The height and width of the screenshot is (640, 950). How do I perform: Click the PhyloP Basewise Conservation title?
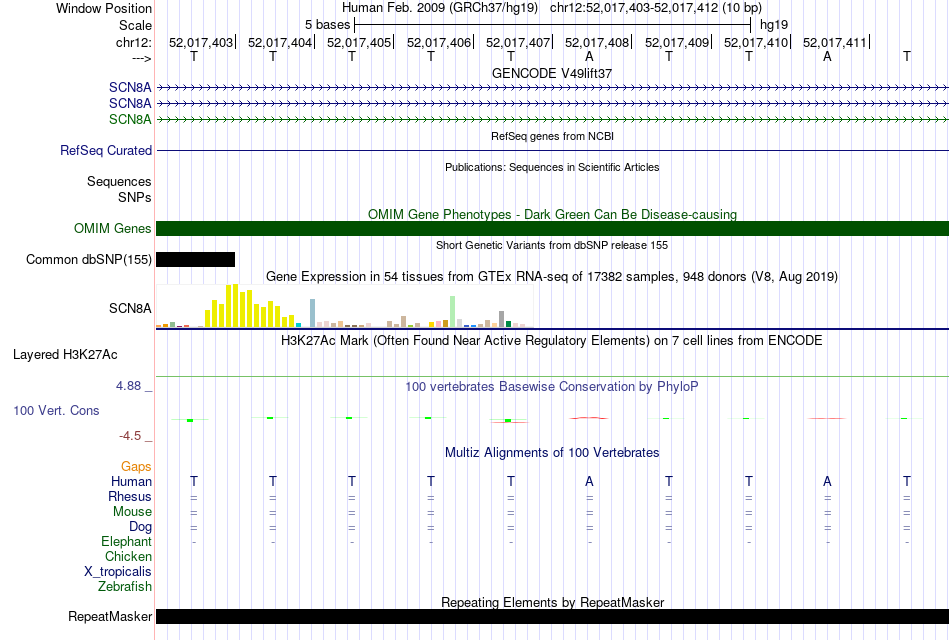click(x=552, y=386)
